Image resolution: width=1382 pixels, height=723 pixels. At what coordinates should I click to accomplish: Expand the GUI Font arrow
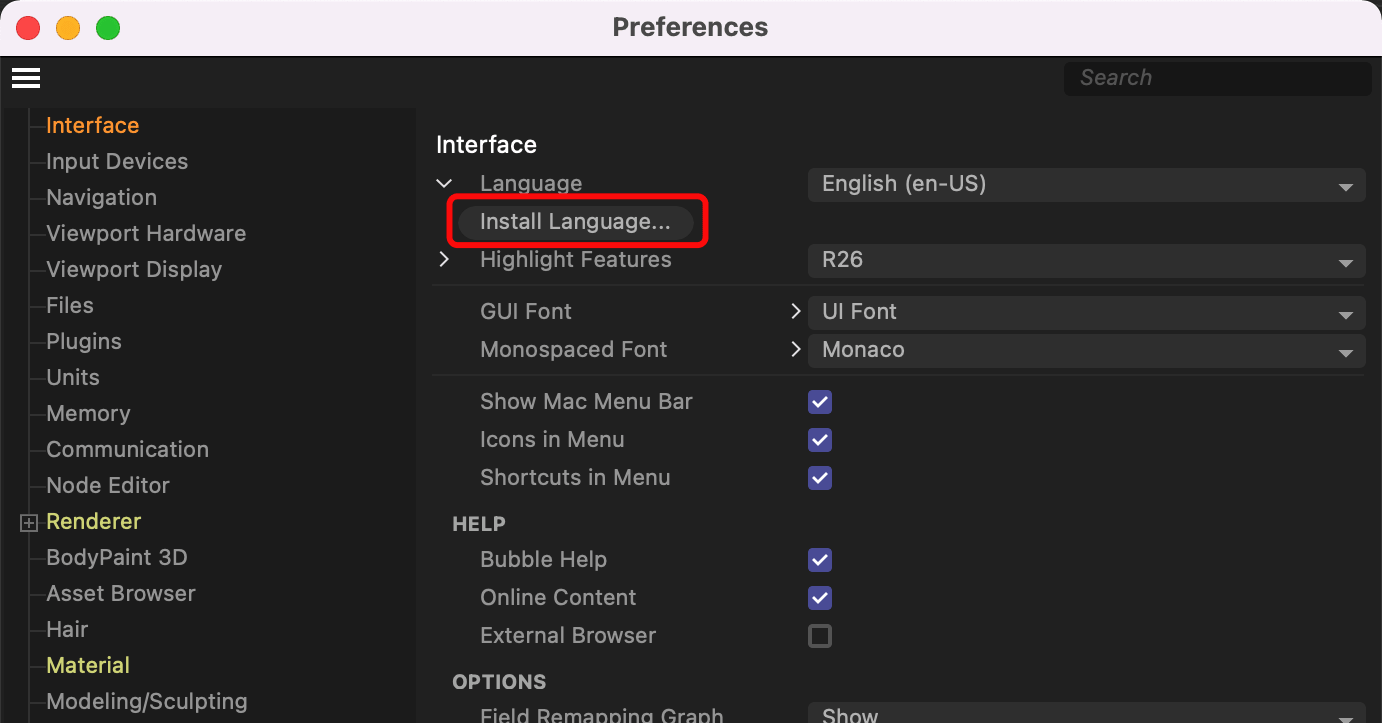tap(796, 312)
